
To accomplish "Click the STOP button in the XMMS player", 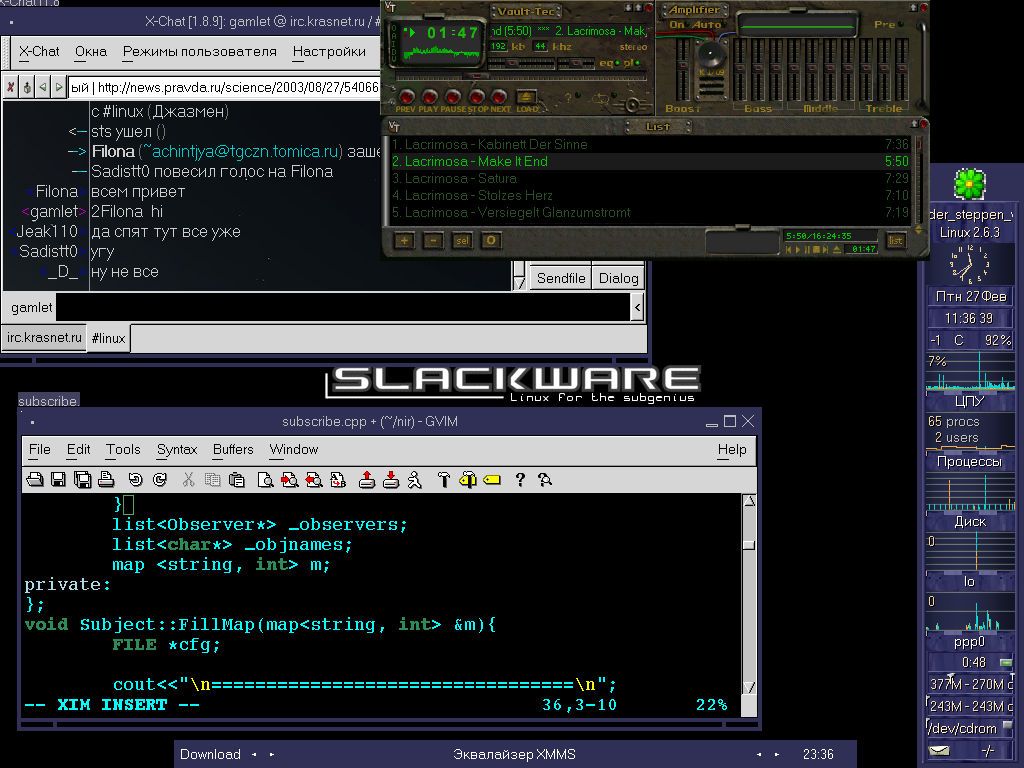I will pyautogui.click(x=478, y=97).
